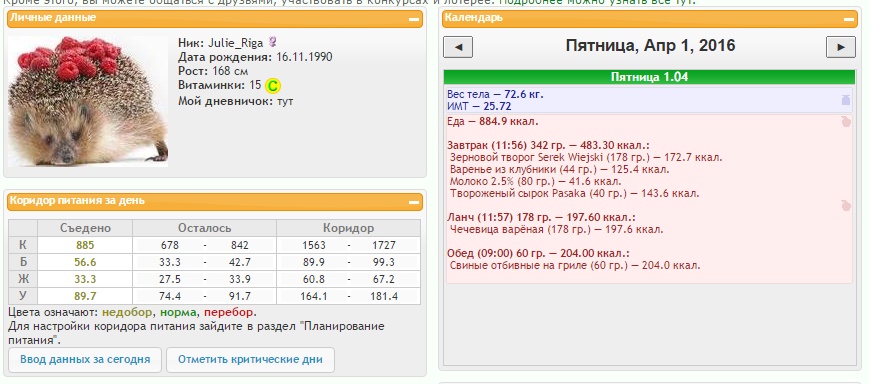Collapse the Личные данные panel

coord(414,19)
